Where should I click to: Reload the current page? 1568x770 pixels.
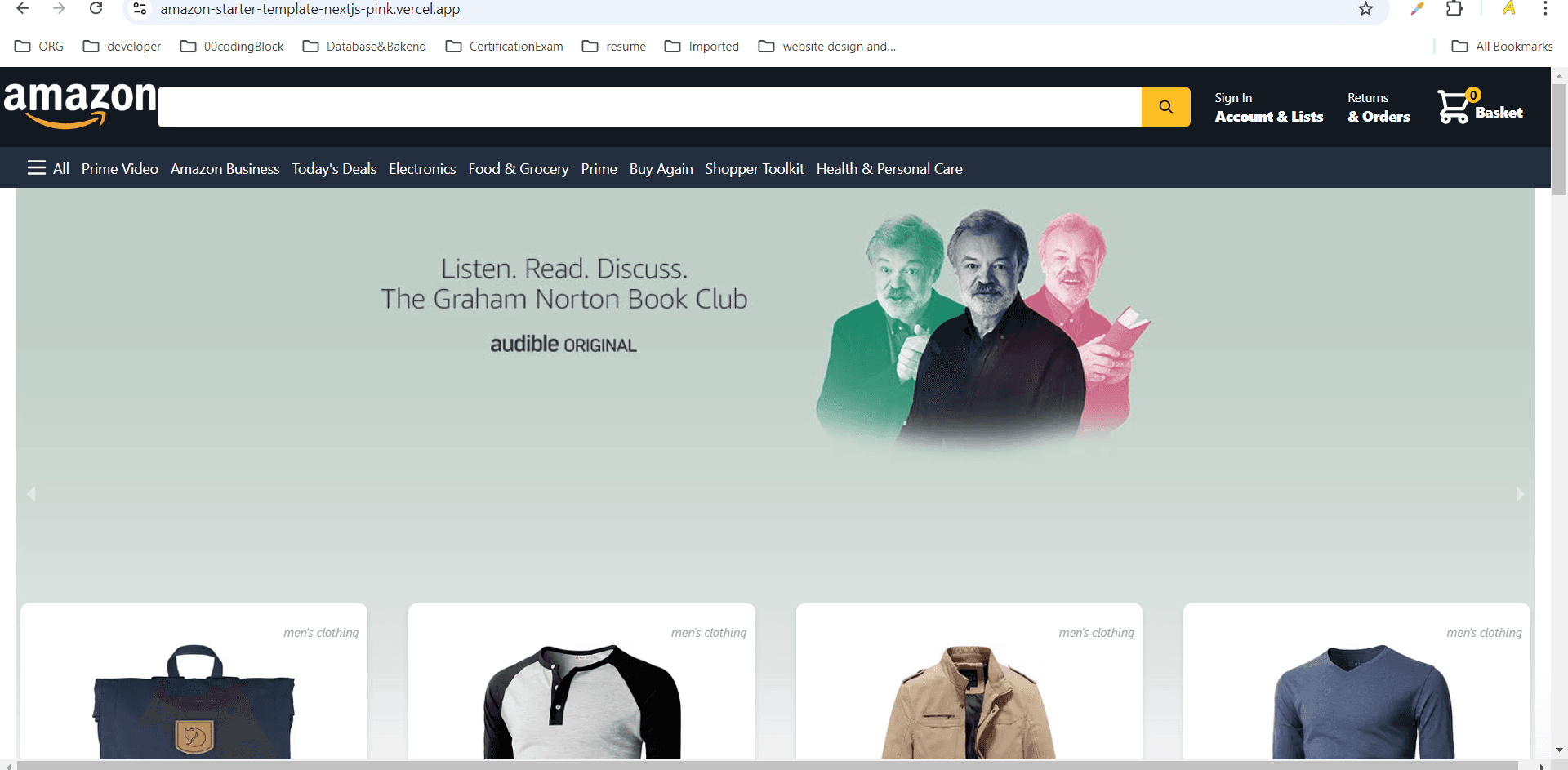tap(96, 9)
